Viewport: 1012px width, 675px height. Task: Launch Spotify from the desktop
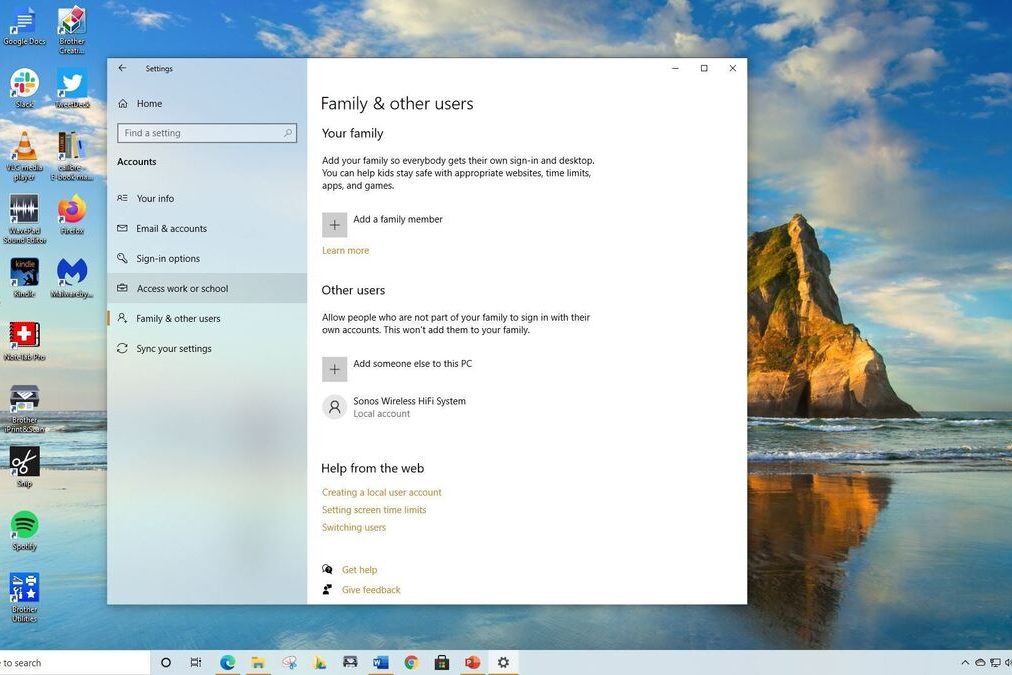coord(25,526)
